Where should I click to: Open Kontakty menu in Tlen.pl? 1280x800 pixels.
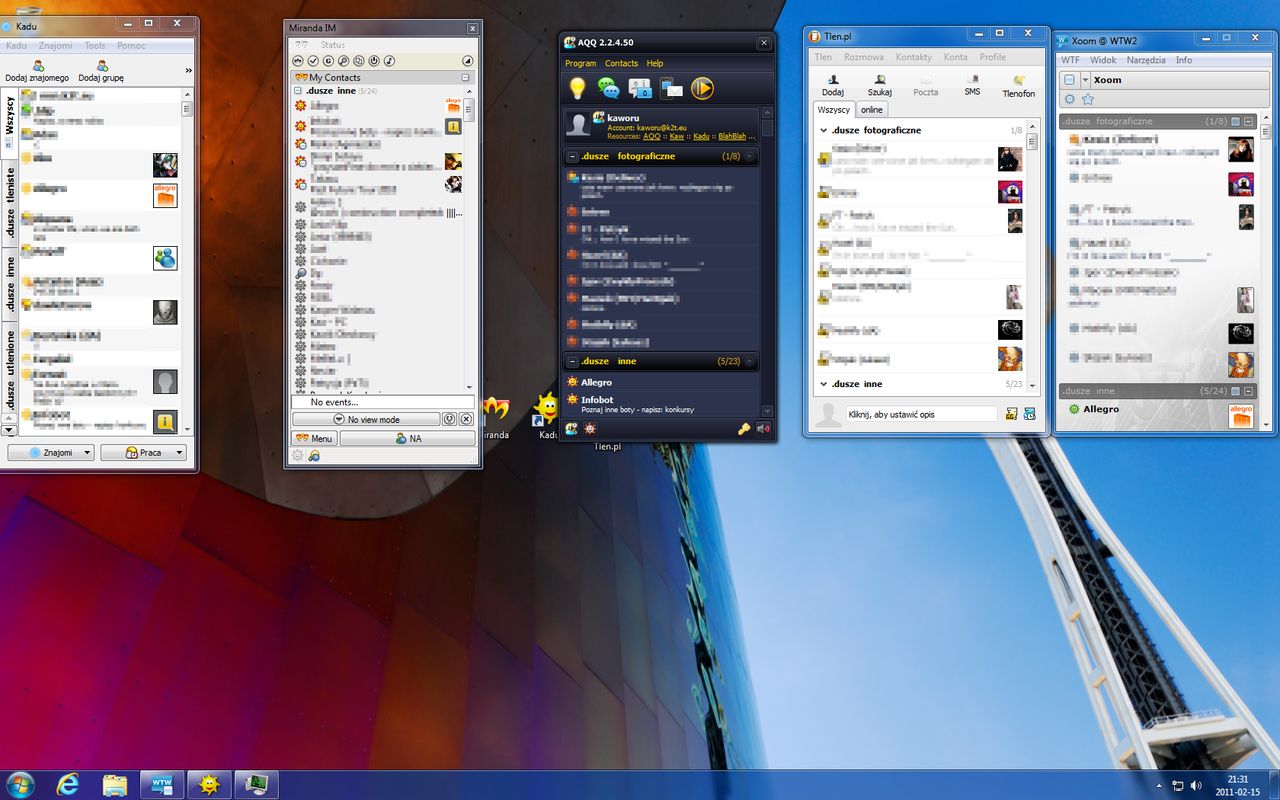tap(914, 57)
